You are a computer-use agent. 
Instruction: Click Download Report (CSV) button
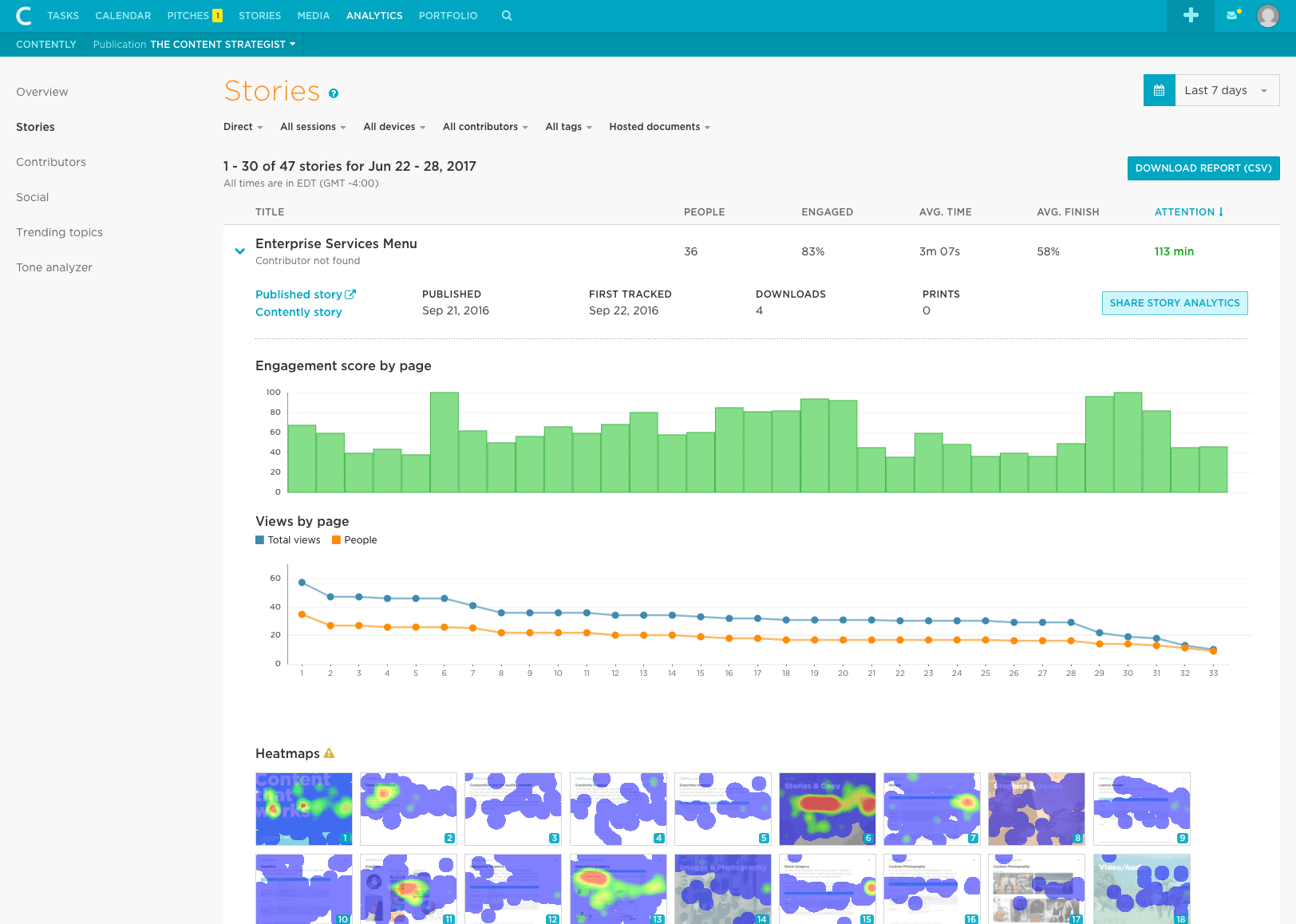pos(1203,168)
